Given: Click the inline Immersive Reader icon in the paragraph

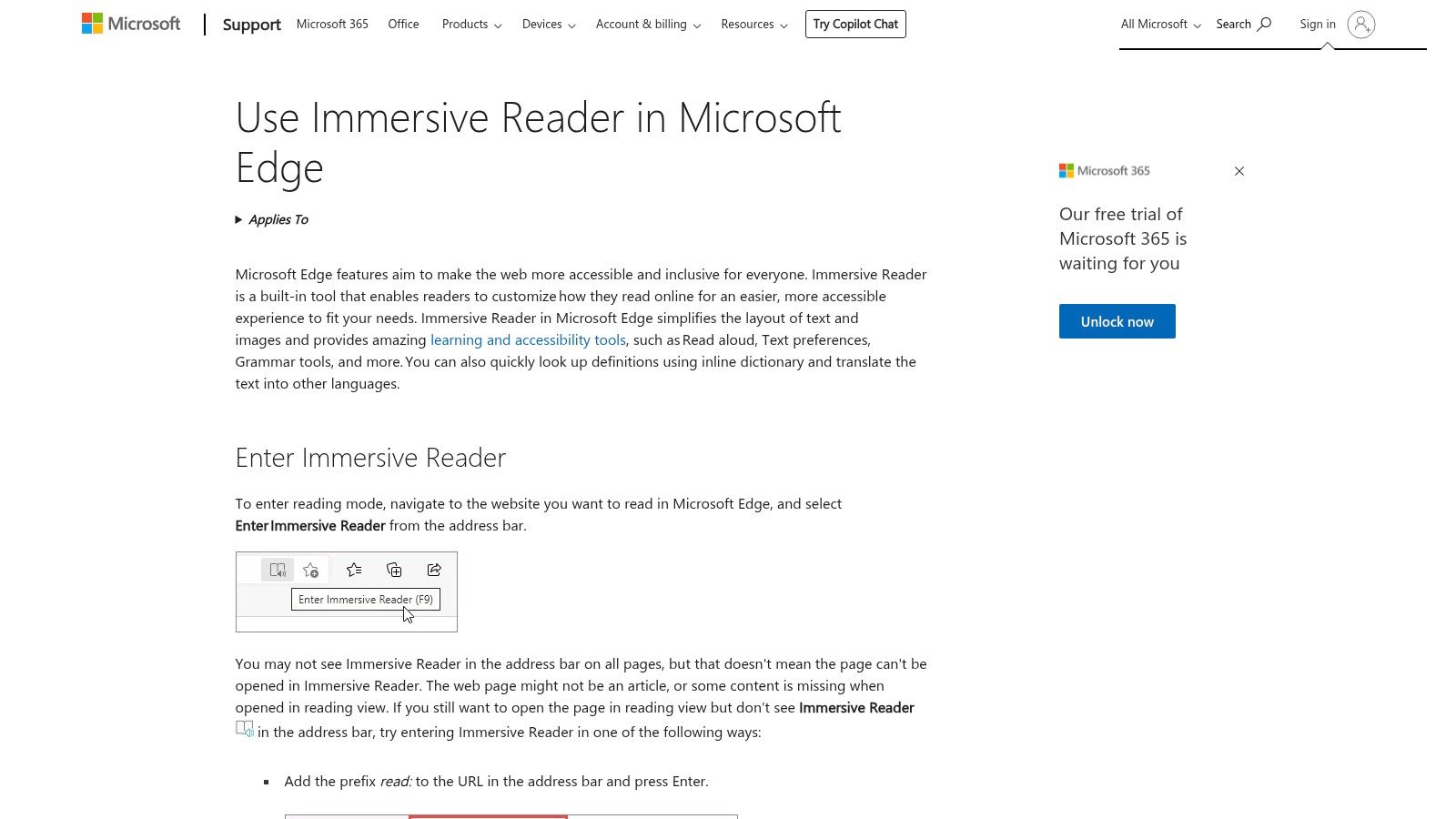Looking at the screenshot, I should tap(244, 728).
